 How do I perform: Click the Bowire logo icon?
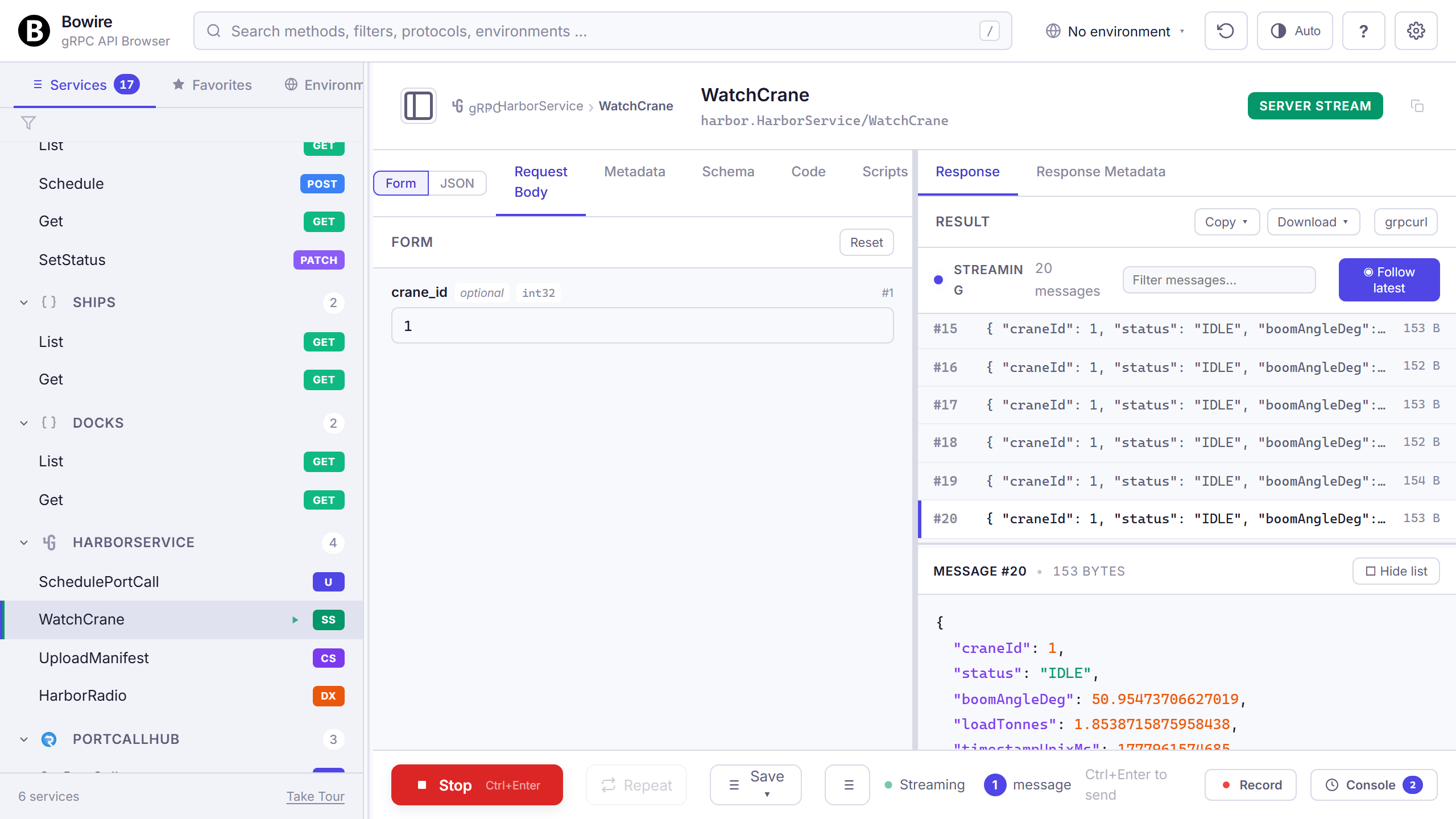click(34, 31)
